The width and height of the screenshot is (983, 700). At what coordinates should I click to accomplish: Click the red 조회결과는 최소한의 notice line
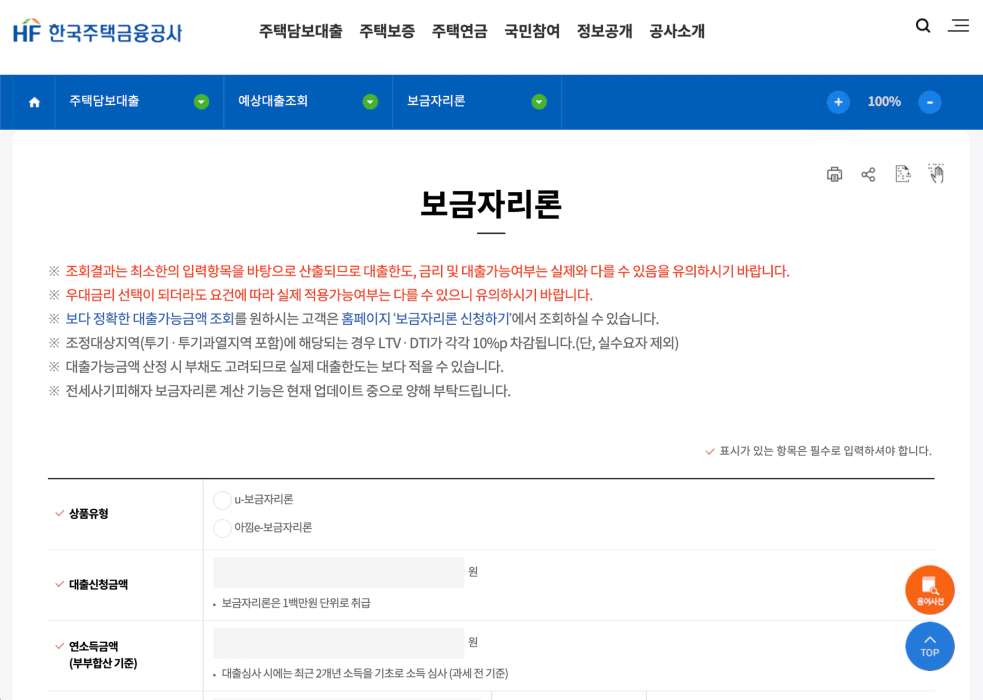click(x=427, y=271)
